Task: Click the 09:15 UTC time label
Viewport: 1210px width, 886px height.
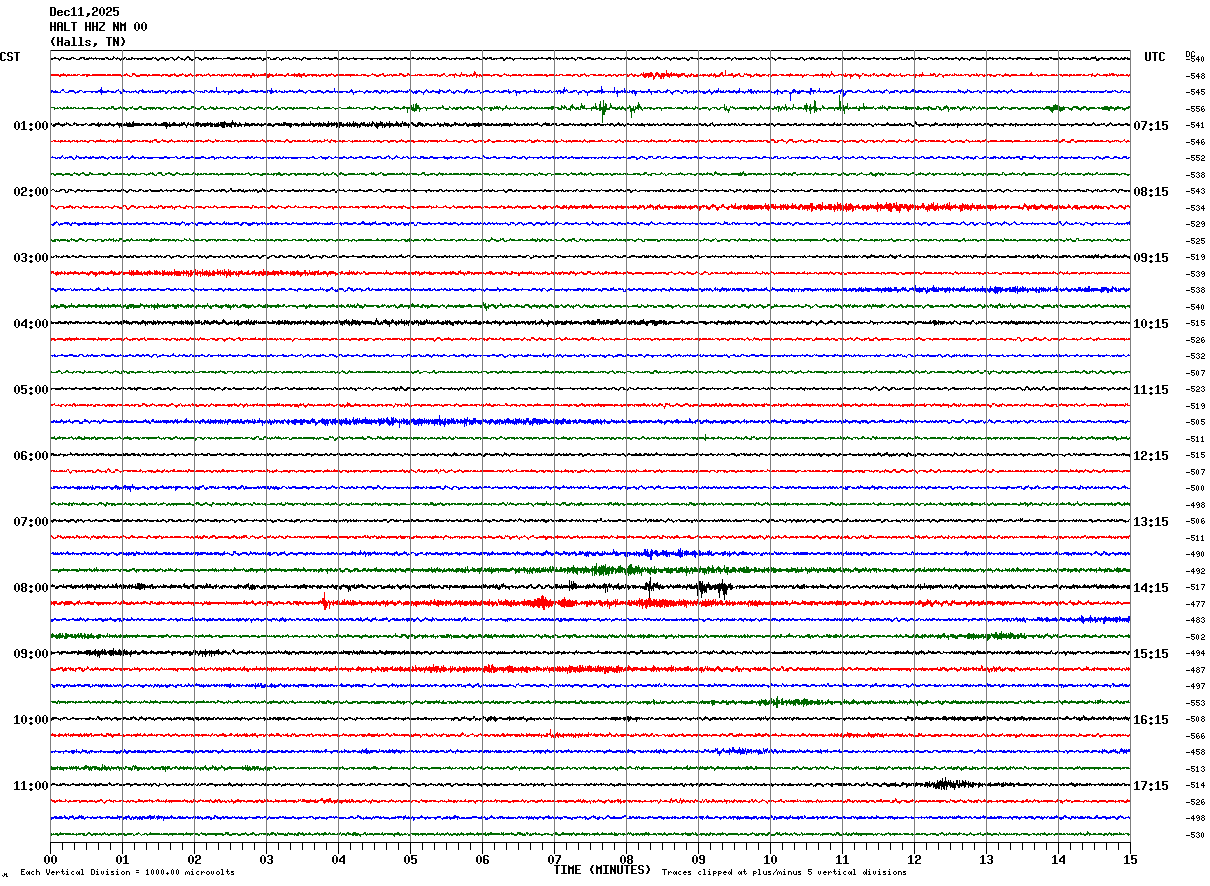Action: [1151, 258]
